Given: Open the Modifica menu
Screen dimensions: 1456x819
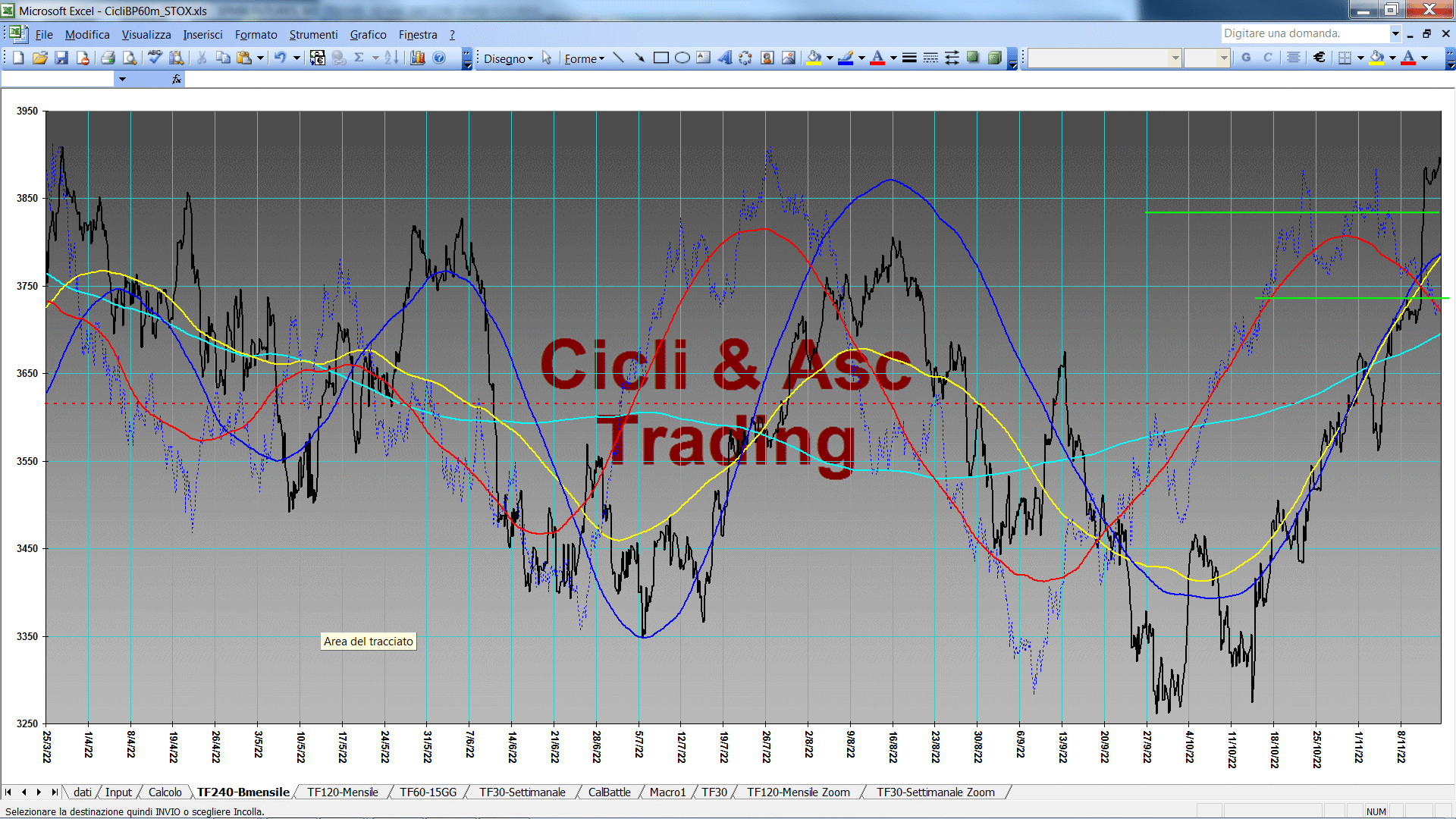Looking at the screenshot, I should pos(87,35).
